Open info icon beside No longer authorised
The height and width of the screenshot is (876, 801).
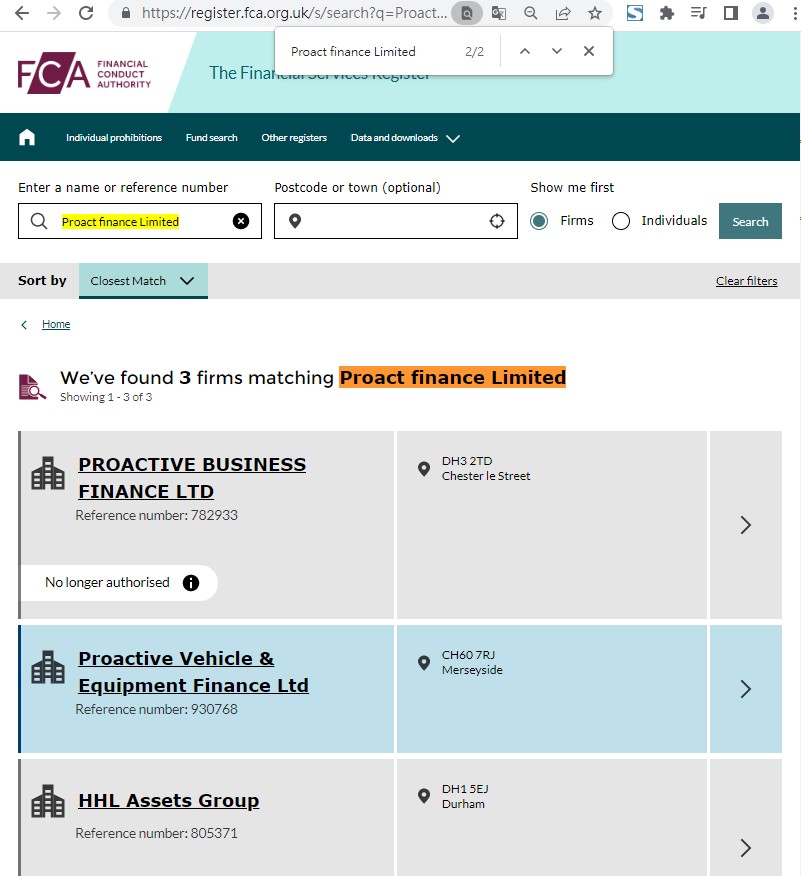[191, 583]
